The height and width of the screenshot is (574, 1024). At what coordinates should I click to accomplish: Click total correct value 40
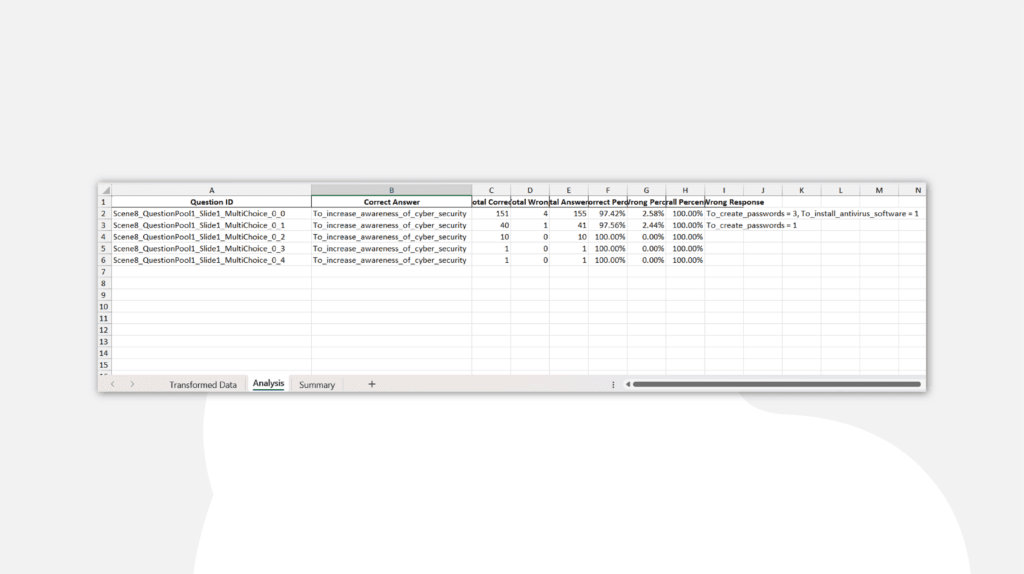tap(491, 225)
